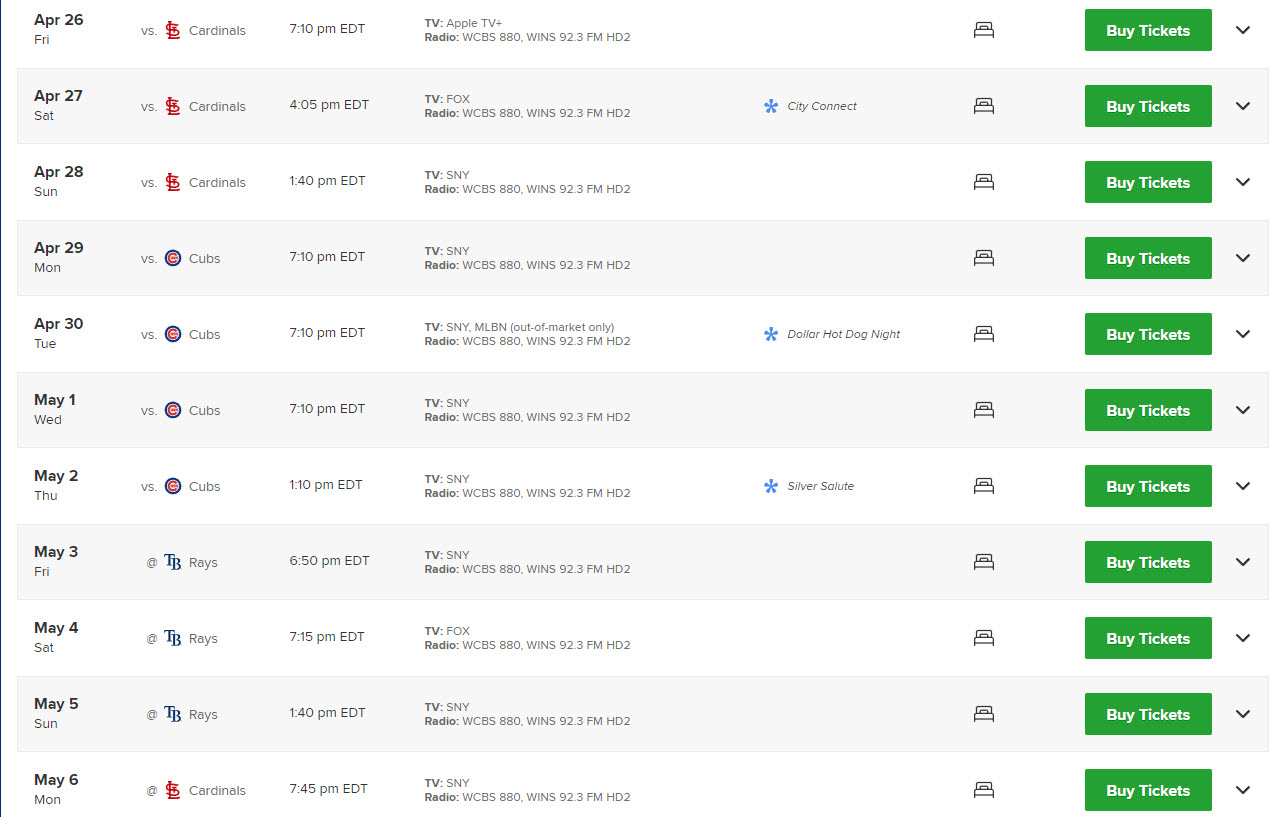The height and width of the screenshot is (817, 1284).
Task: Expand the Apr 26 game details chevron
Action: click(x=1243, y=30)
